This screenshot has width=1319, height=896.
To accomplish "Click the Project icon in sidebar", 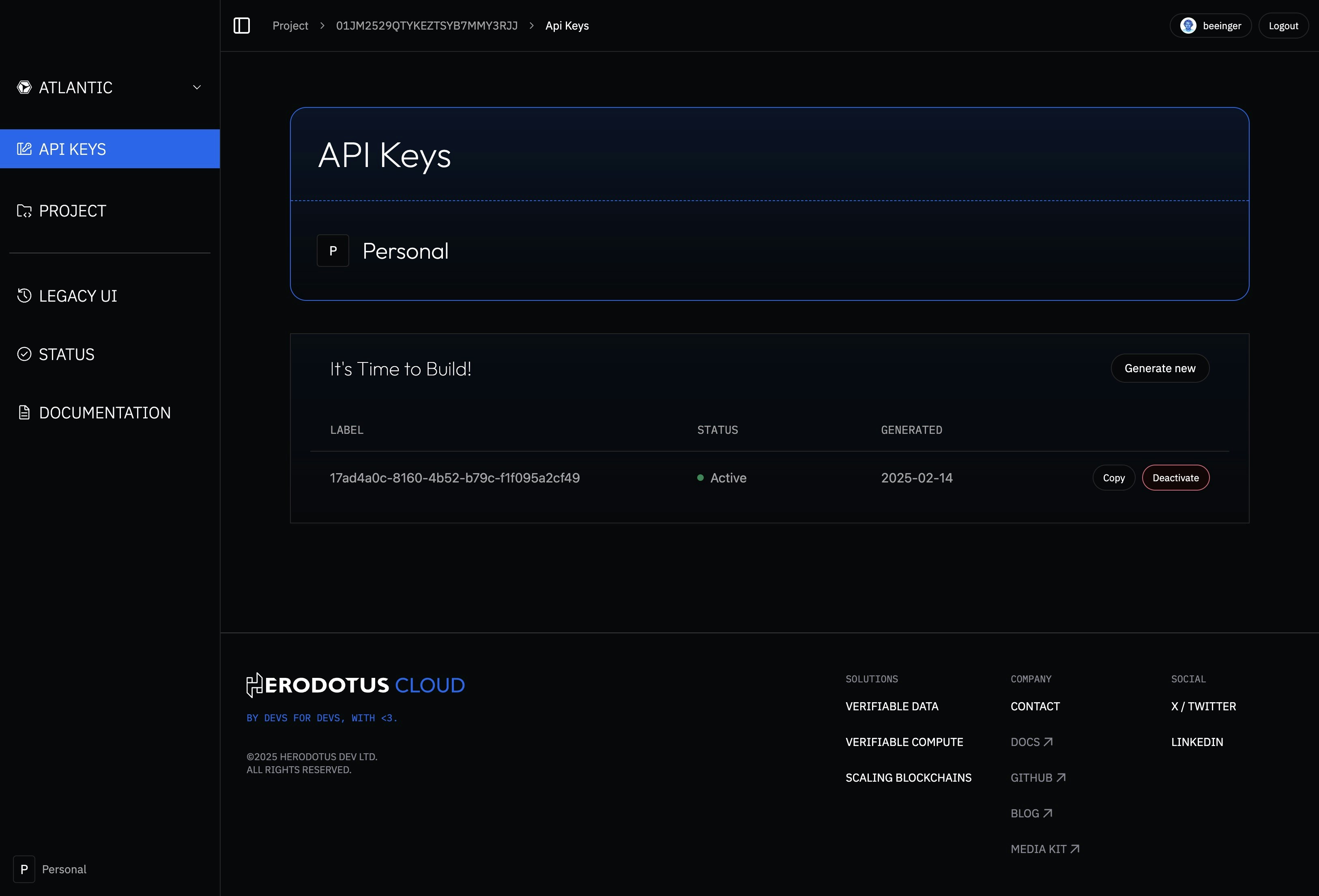I will point(24,210).
